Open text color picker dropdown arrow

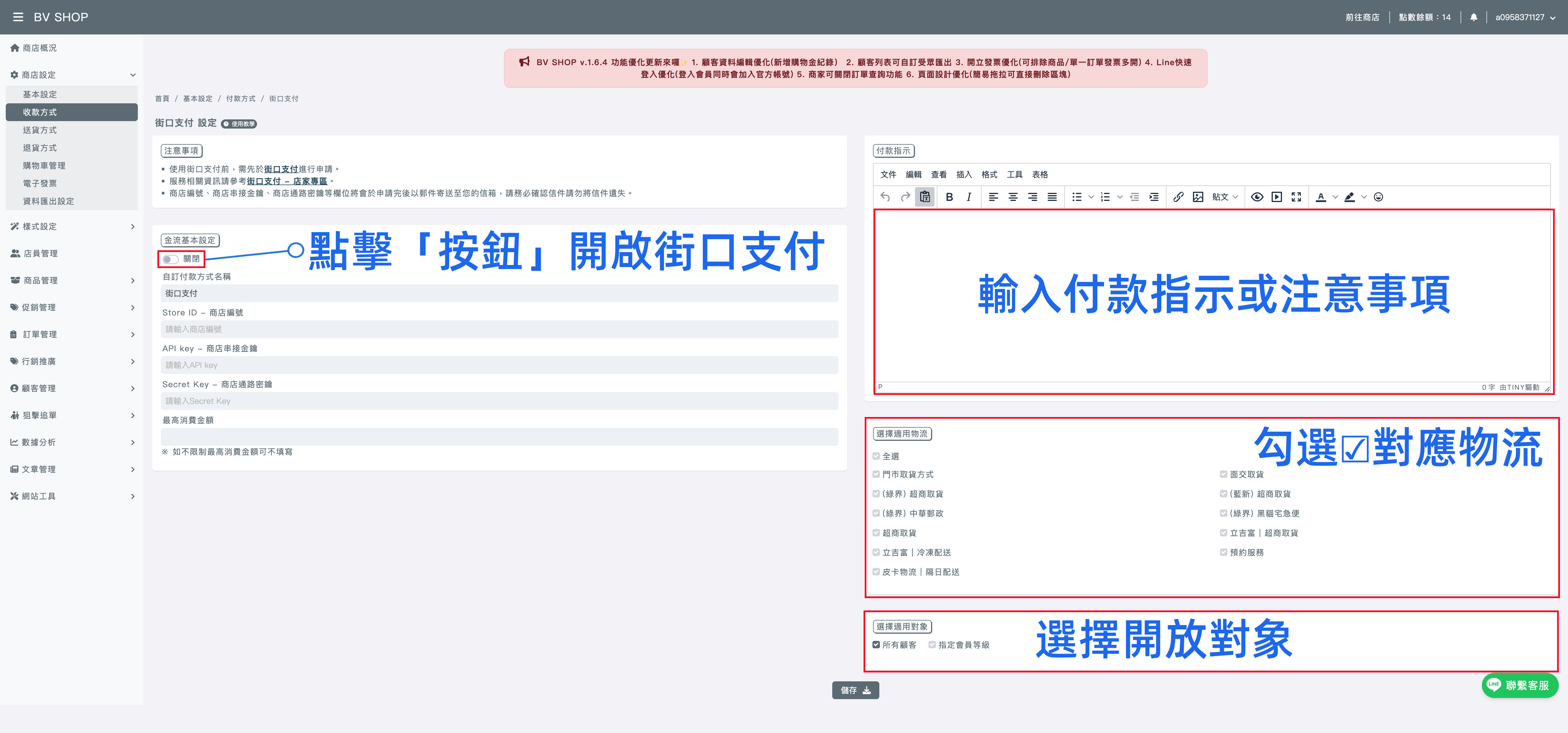[1335, 197]
